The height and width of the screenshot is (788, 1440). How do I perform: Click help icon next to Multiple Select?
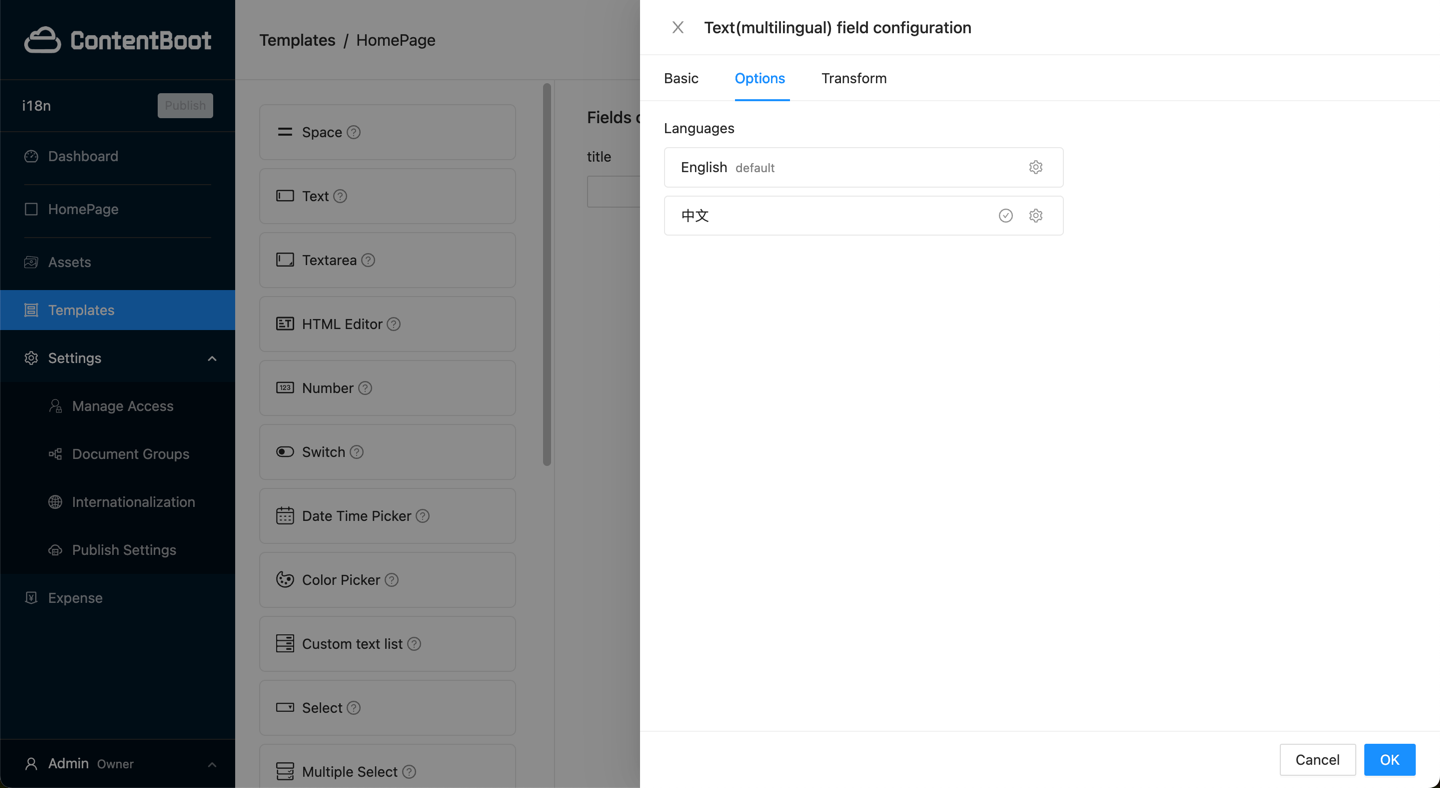[x=409, y=772]
